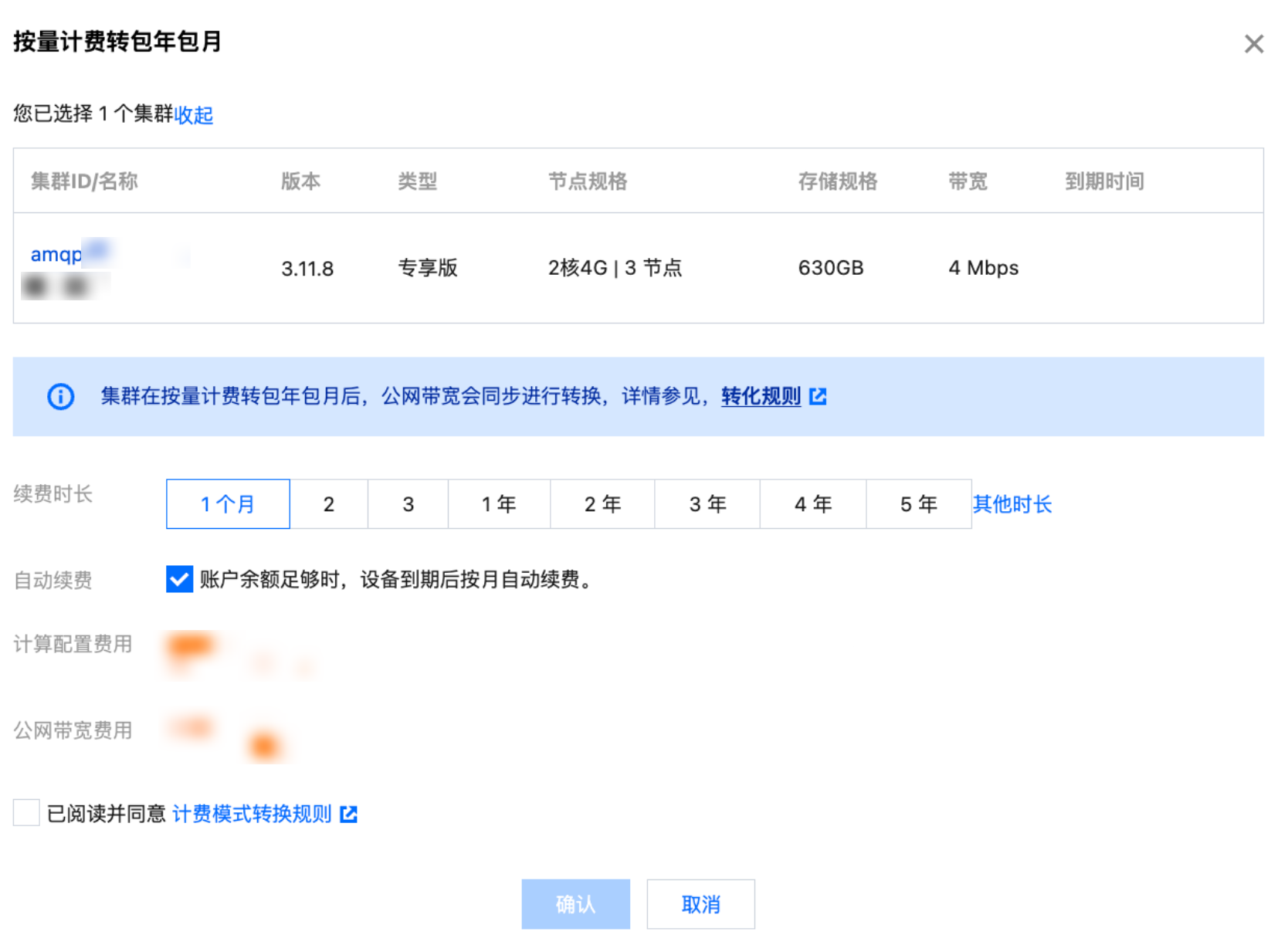The height and width of the screenshot is (945, 1288).
Task: Click the 到期时间 column header
Action: pyautogui.click(x=1104, y=181)
